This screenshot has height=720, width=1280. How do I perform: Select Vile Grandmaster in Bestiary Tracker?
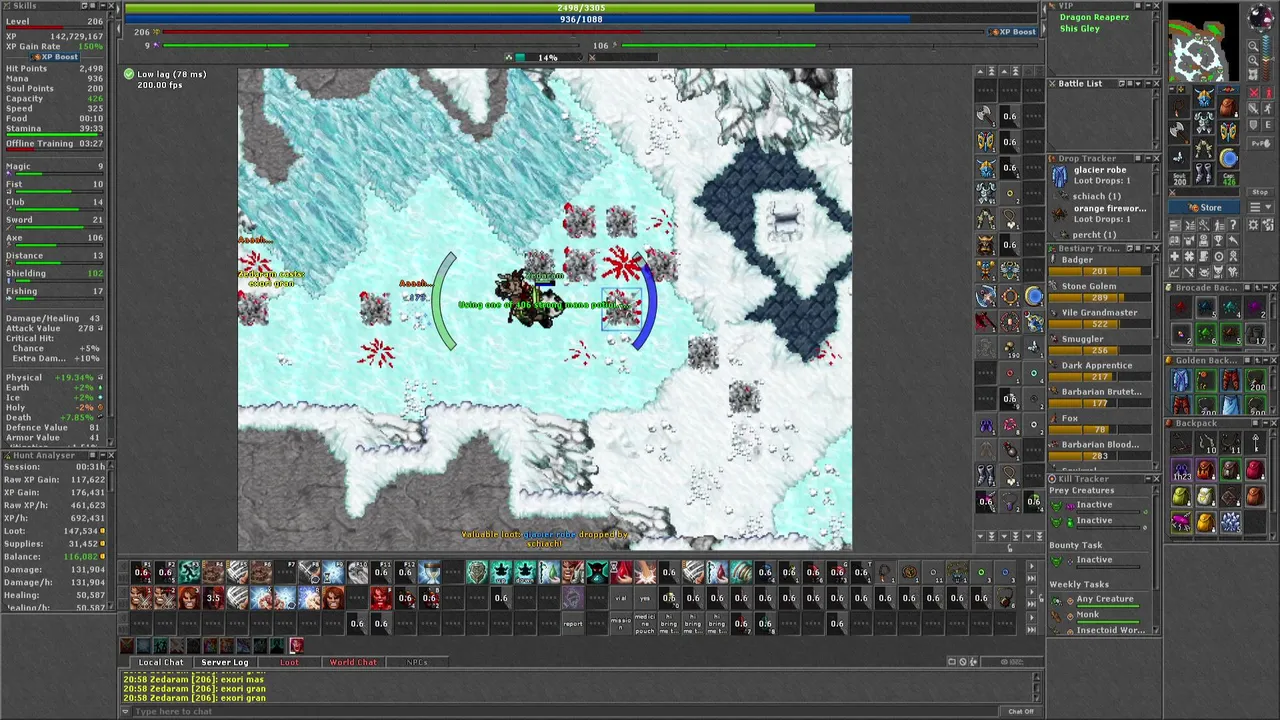pos(1099,312)
